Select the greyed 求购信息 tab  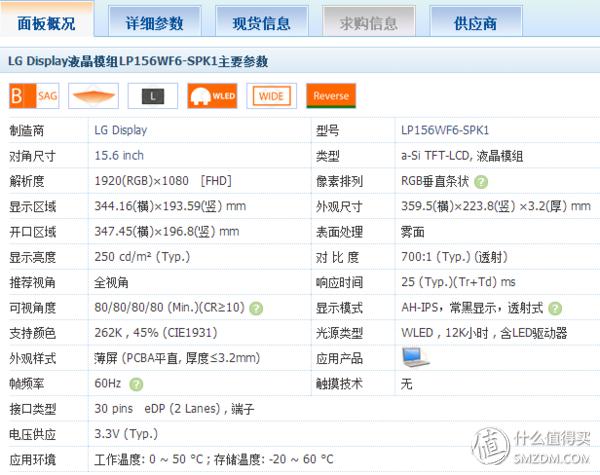pos(369,22)
